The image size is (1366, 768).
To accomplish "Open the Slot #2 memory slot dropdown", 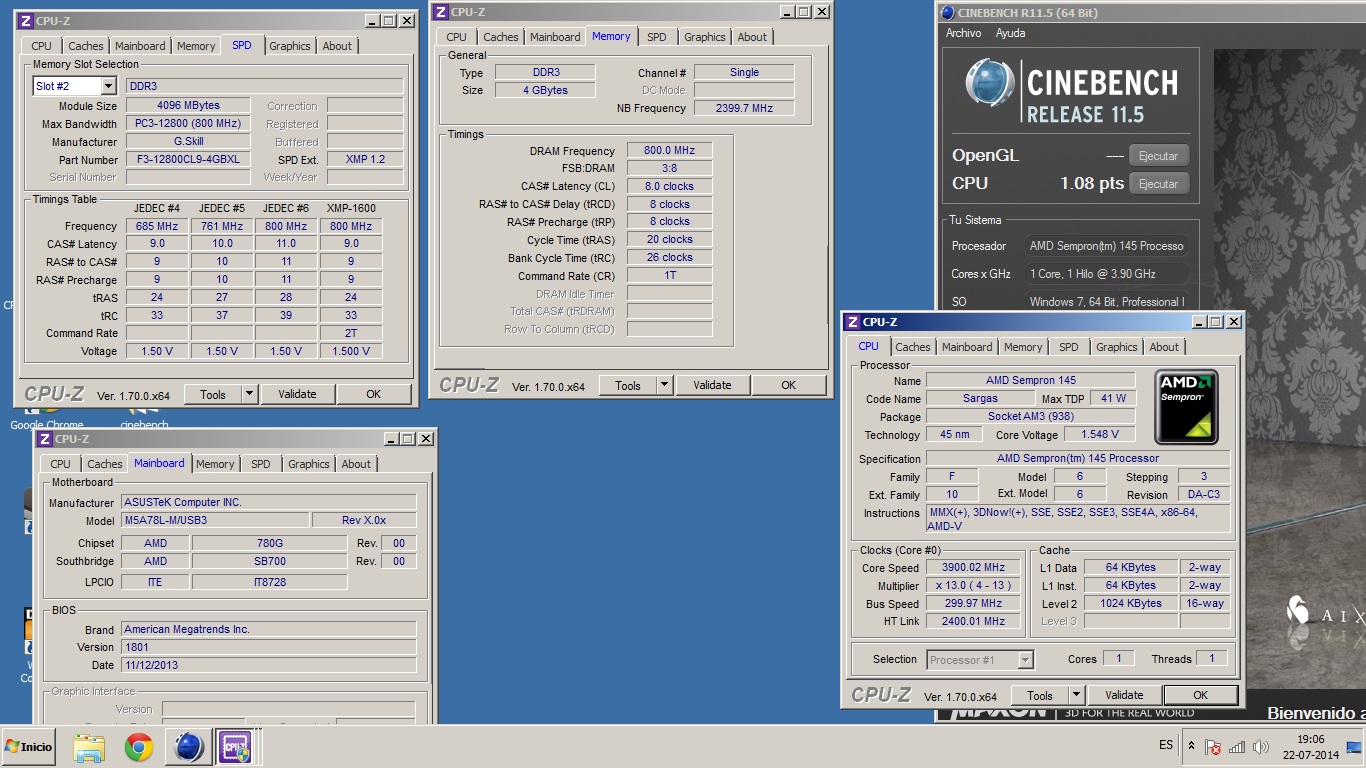I will point(108,87).
